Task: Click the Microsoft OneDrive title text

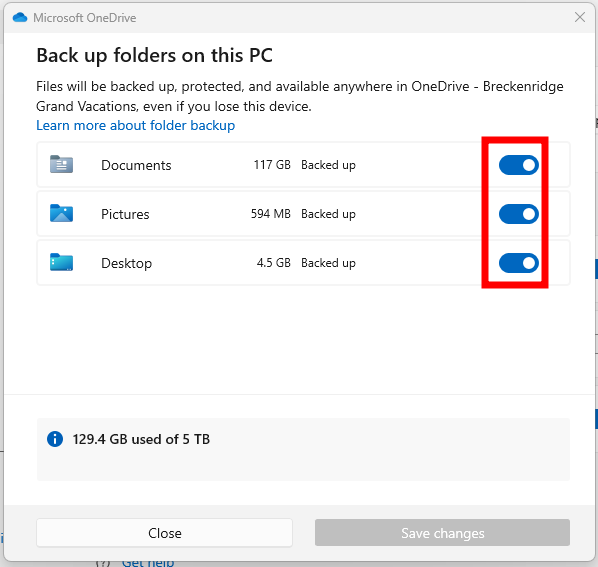Action: pos(85,18)
